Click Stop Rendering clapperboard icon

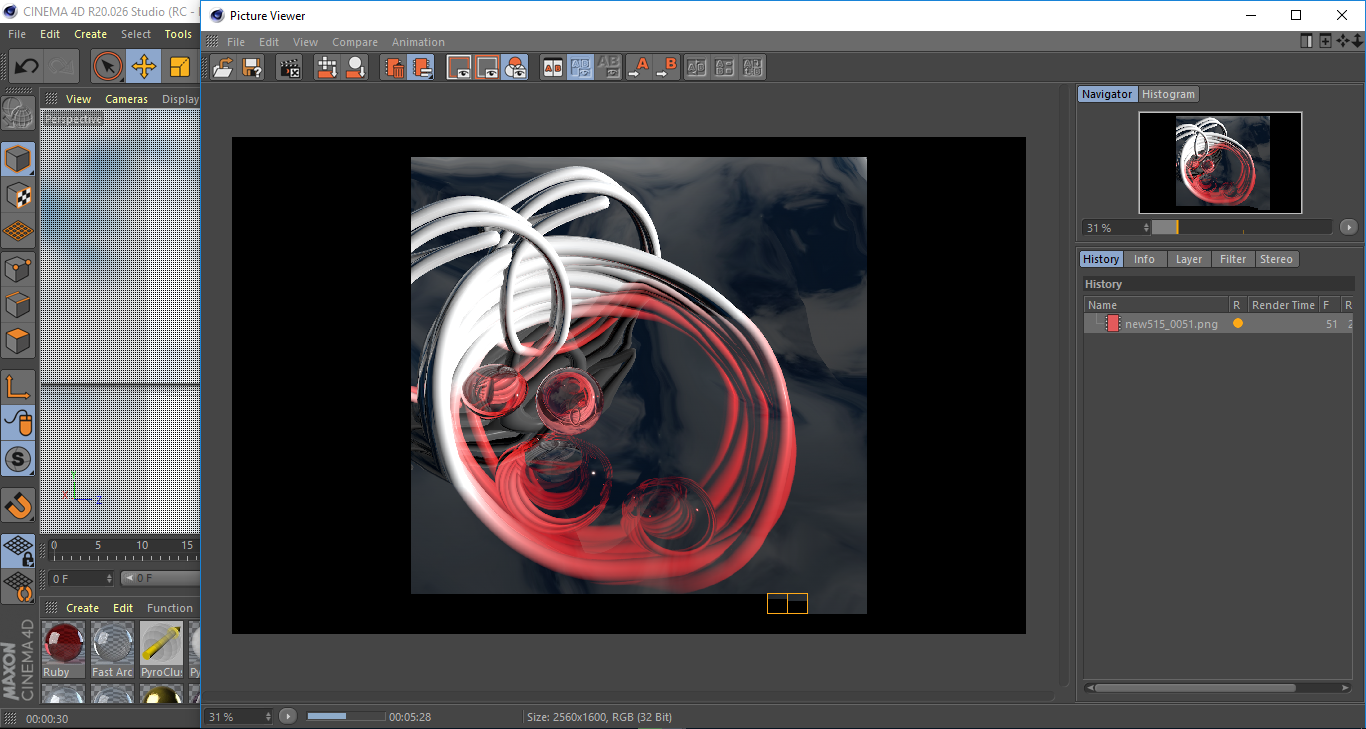click(289, 68)
